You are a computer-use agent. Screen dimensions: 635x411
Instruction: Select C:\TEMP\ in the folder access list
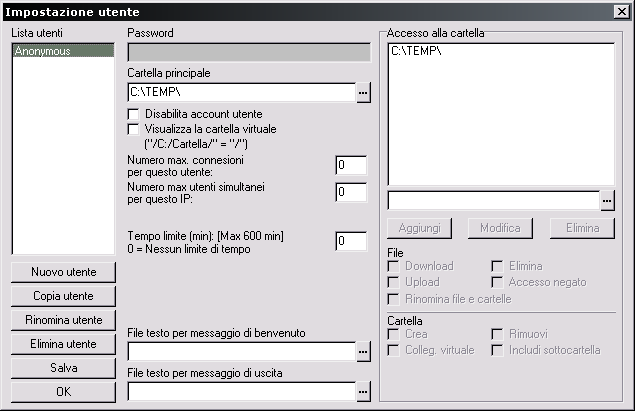(417, 51)
